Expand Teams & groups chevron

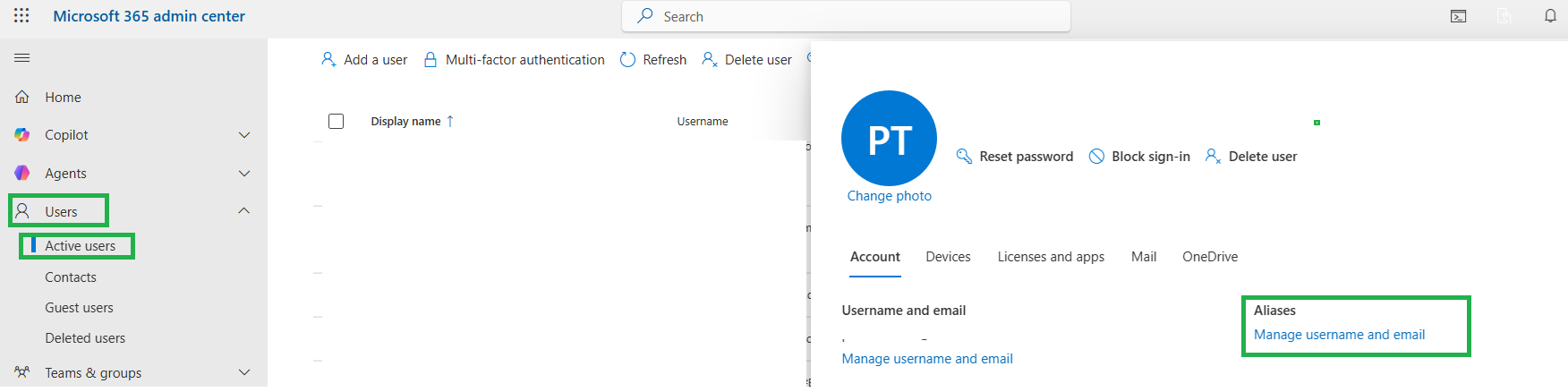(x=244, y=372)
